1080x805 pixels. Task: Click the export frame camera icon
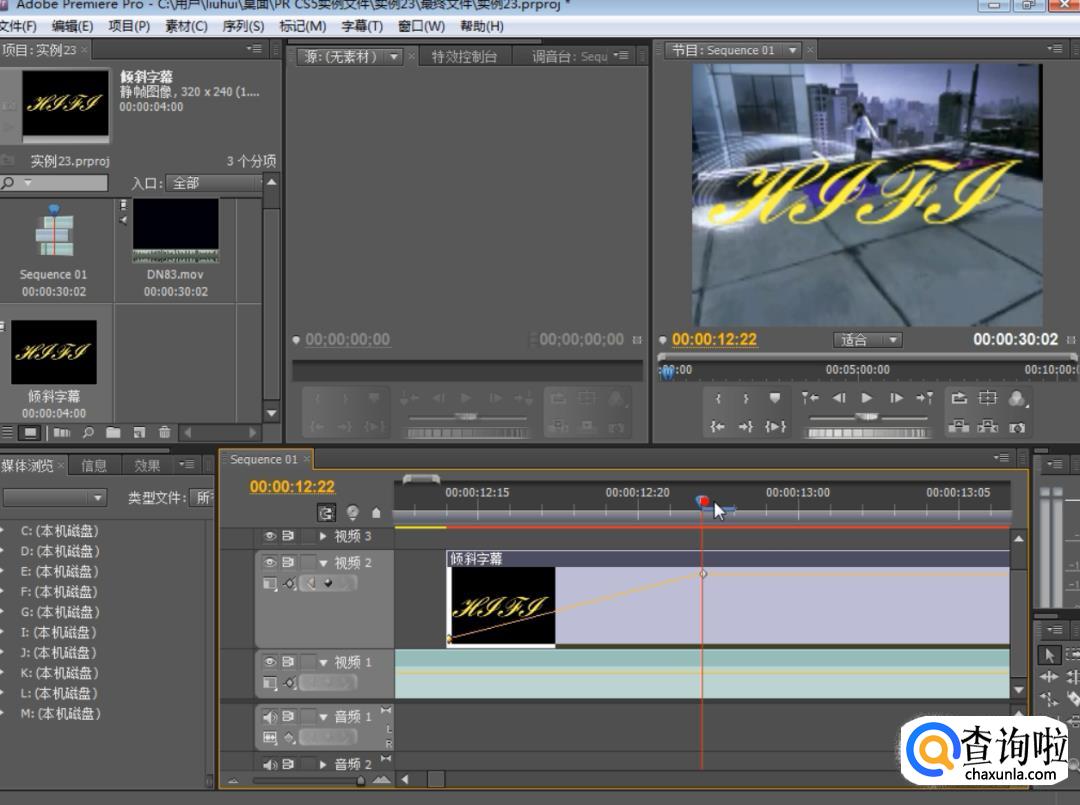[x=1017, y=427]
